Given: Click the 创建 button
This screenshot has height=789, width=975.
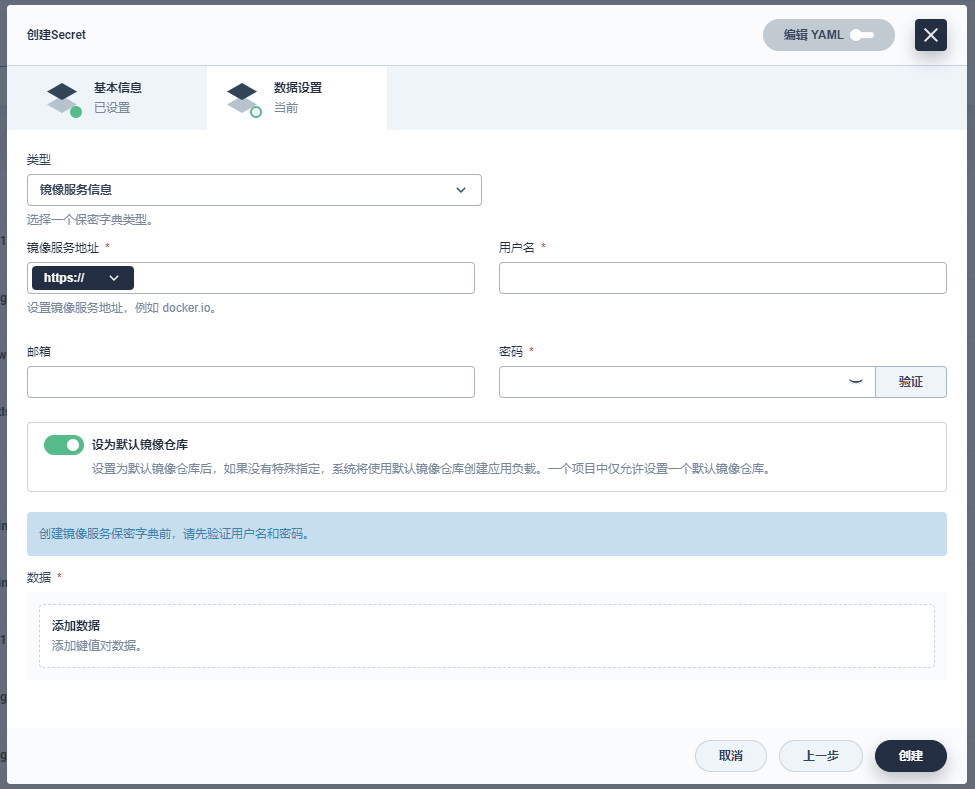Looking at the screenshot, I should pyautogui.click(x=910, y=755).
